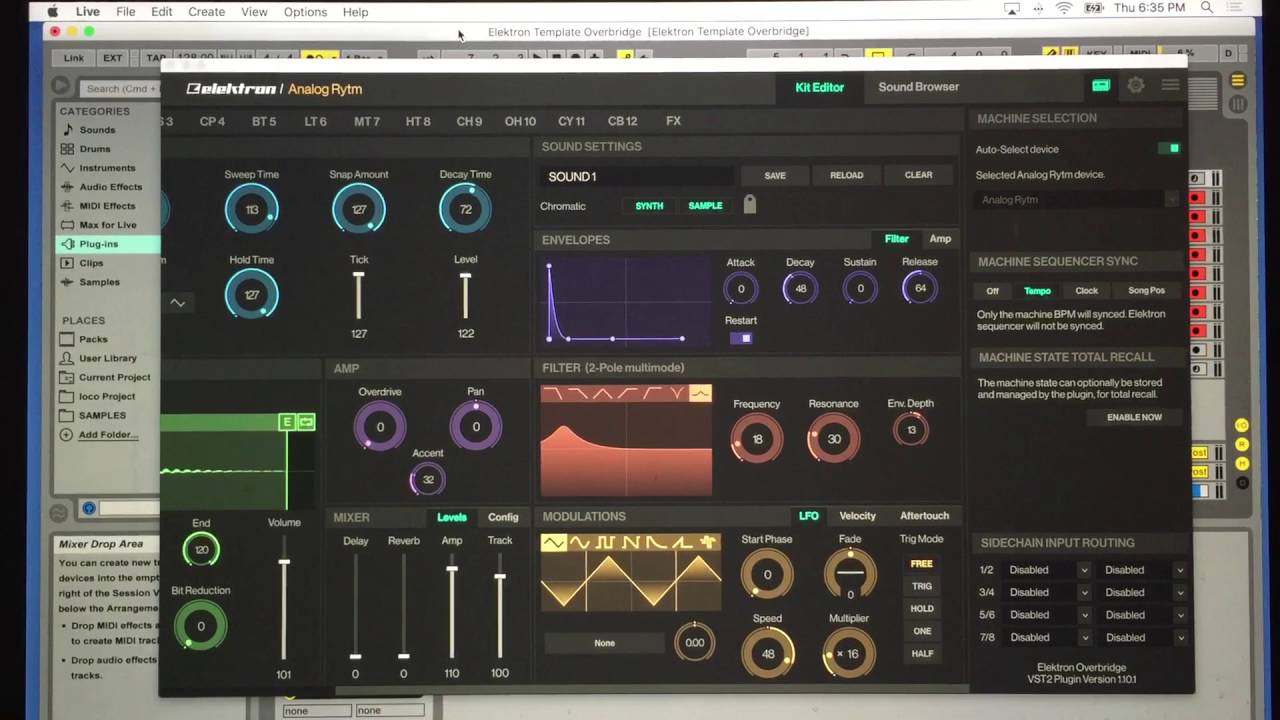Adjust the Tick level slider
The height and width of the screenshot is (720, 1280).
358,296
